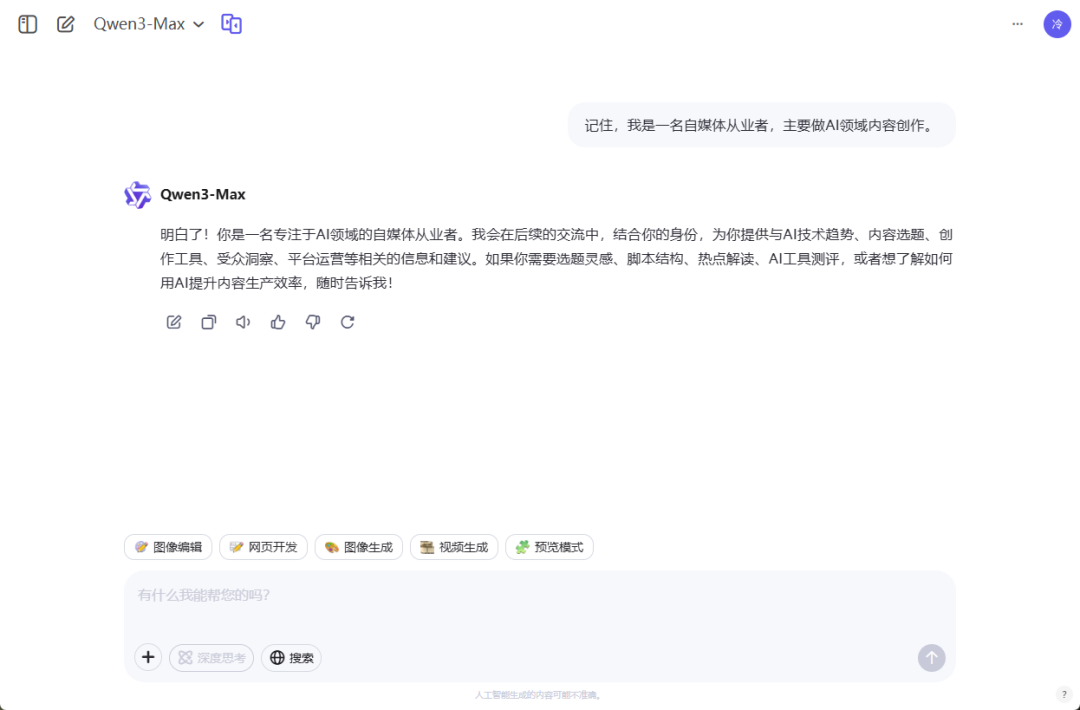Image resolution: width=1080 pixels, height=710 pixels.
Task: Play the reply aloud via speaker icon
Action: click(243, 322)
